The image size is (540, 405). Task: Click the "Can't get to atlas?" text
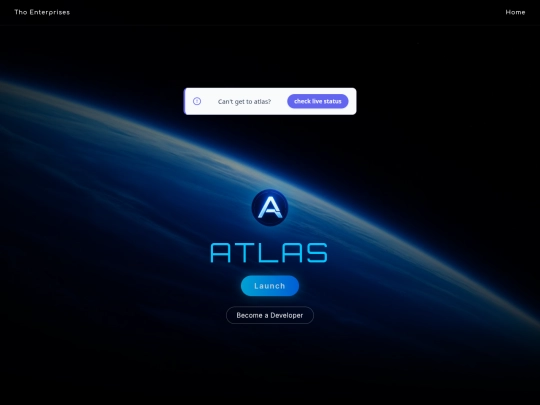tap(244, 102)
